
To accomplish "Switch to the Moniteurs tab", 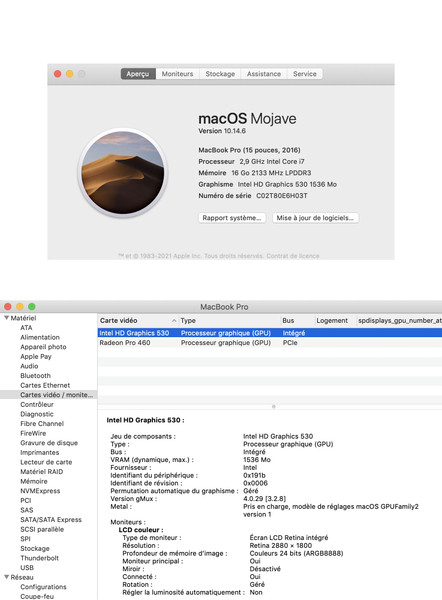I will point(177,74).
